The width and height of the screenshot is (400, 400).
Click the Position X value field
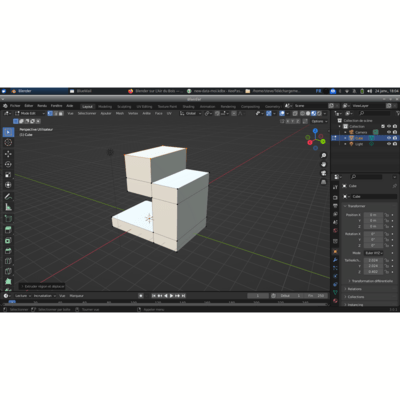373,215
